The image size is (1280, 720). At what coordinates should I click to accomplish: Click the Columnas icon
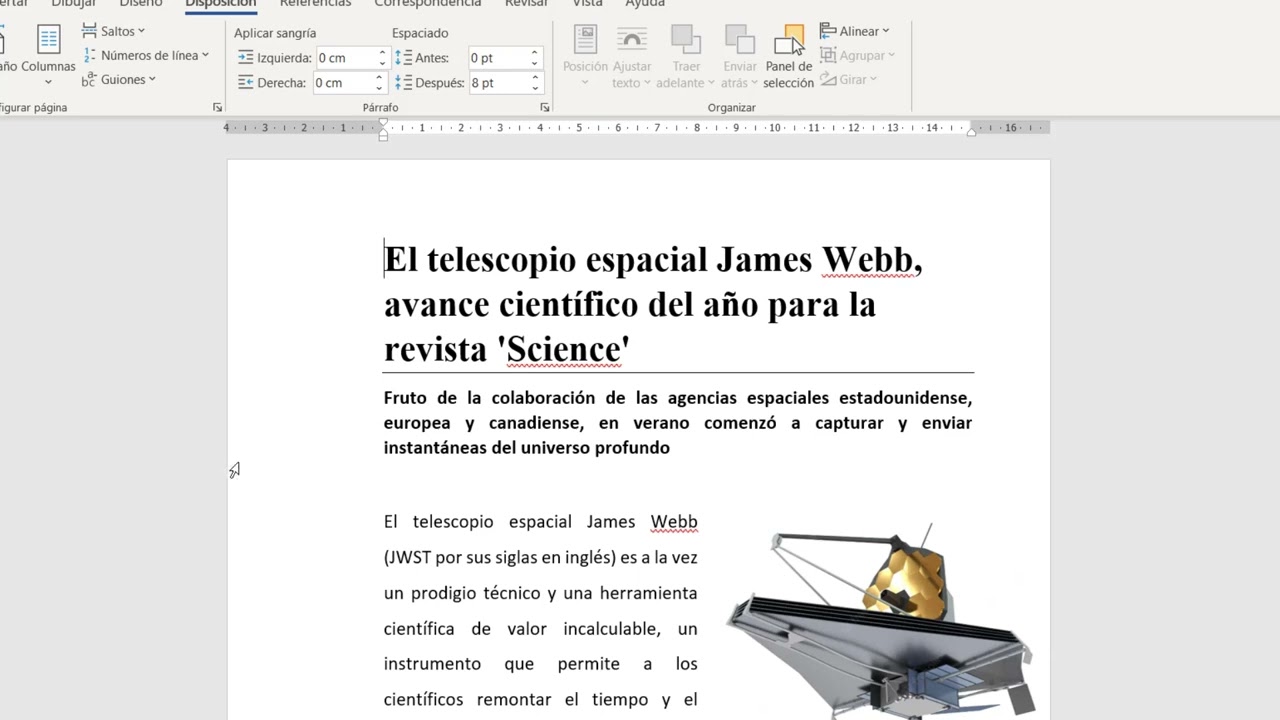pyautogui.click(x=48, y=40)
